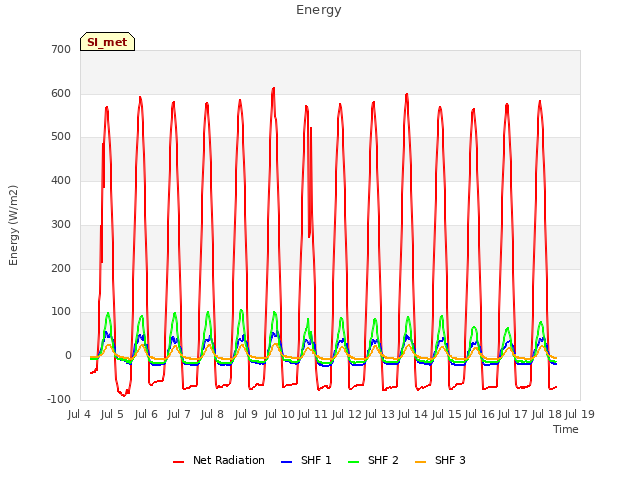
Task: Click the Jul 15 x-axis tick label
Action: pyautogui.click(x=446, y=414)
